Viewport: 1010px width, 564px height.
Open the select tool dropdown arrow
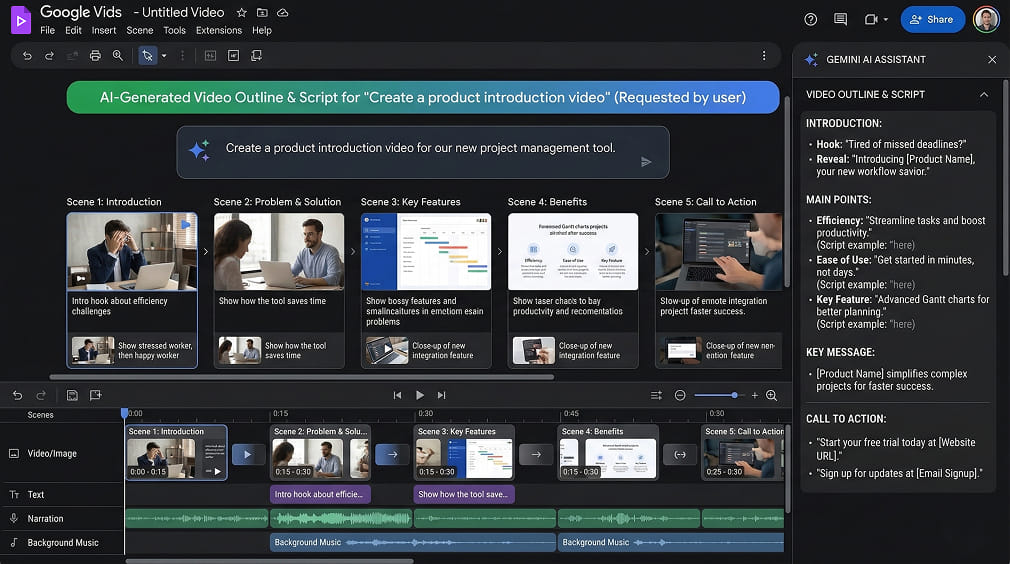pos(164,56)
